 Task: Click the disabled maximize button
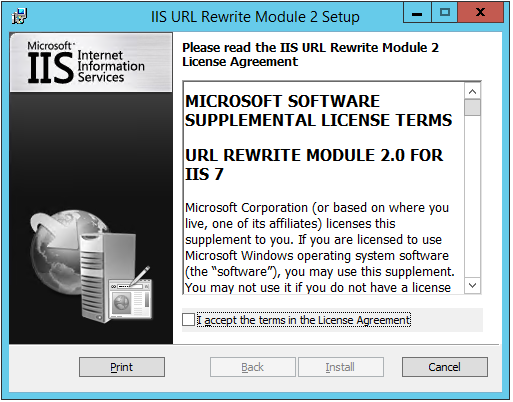pos(445,13)
